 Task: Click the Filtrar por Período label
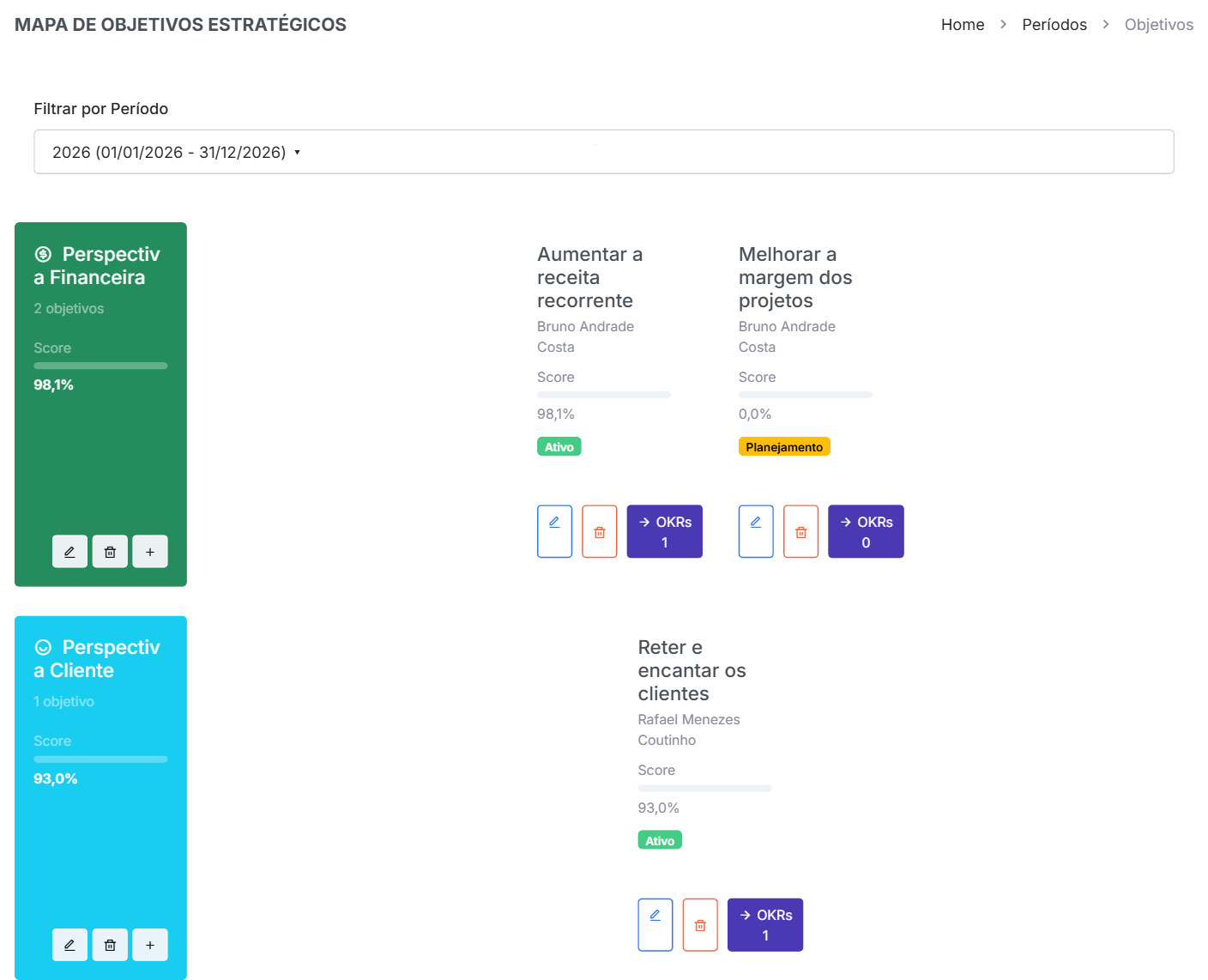point(101,109)
